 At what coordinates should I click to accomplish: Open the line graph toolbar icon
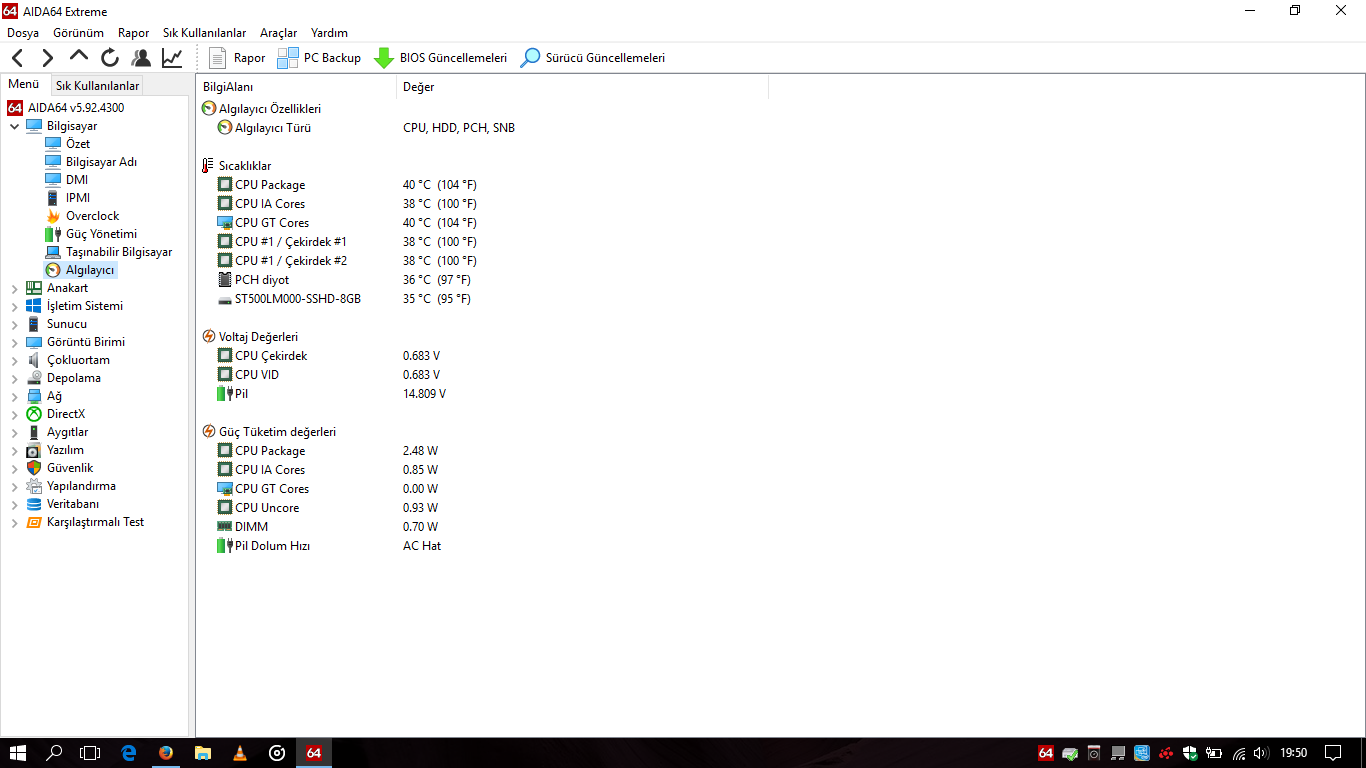coord(172,58)
